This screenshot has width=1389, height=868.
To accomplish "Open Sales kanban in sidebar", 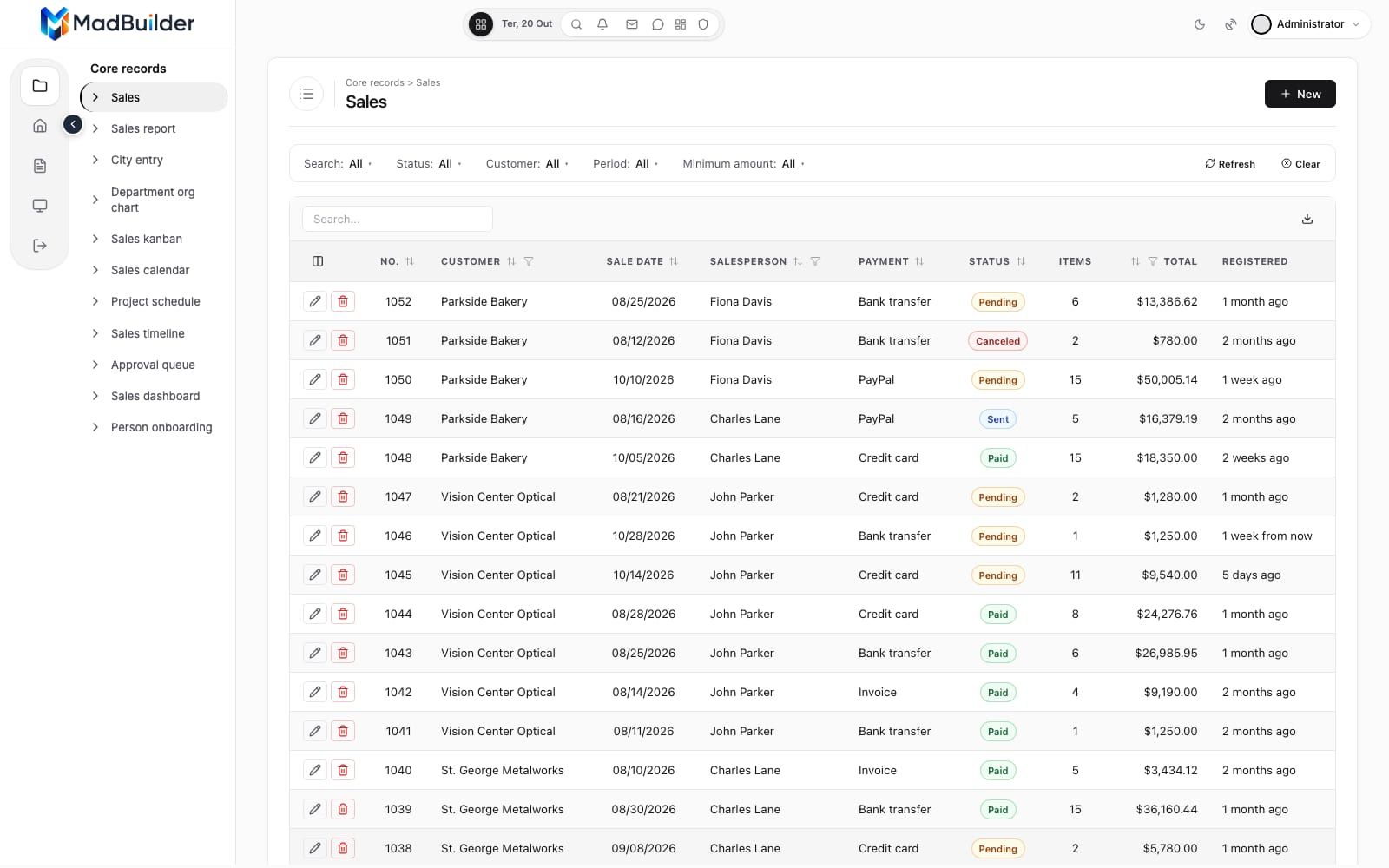I will [x=147, y=239].
